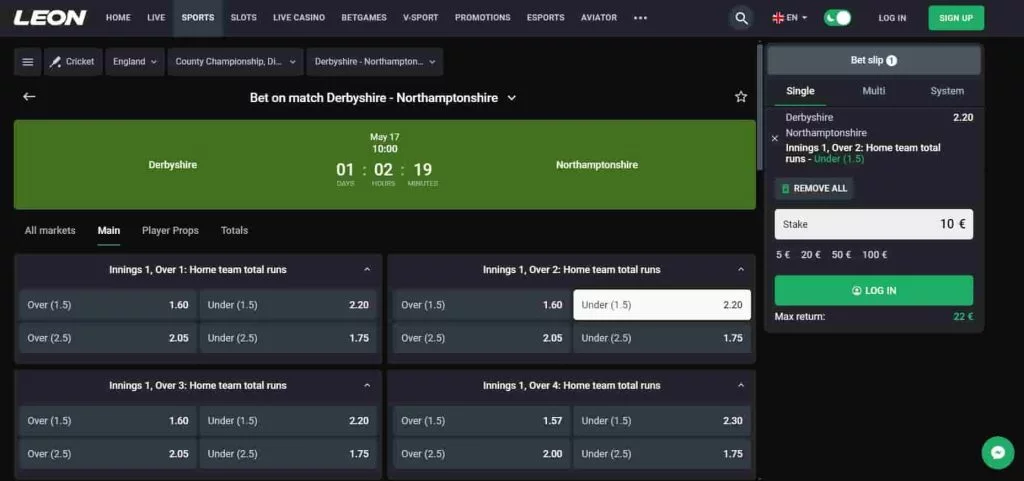Collapse Innings 1, Over 4 market

tap(741, 386)
